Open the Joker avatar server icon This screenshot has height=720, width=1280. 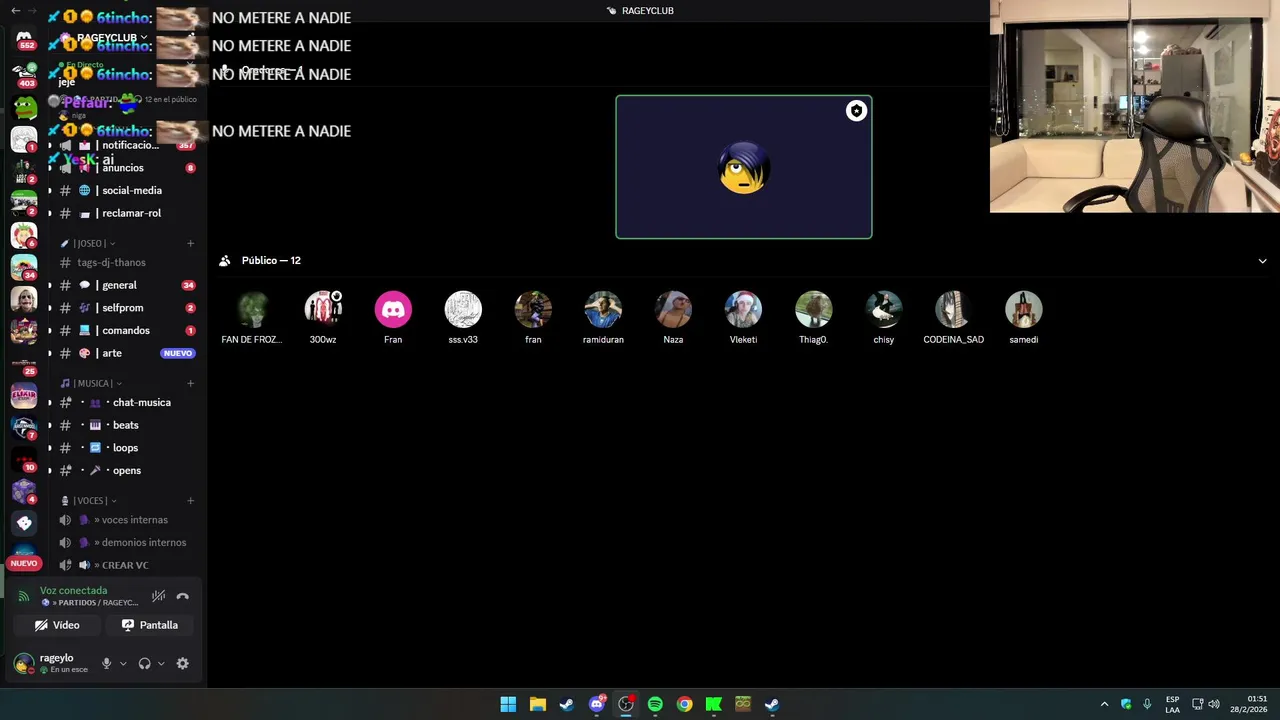point(24,298)
